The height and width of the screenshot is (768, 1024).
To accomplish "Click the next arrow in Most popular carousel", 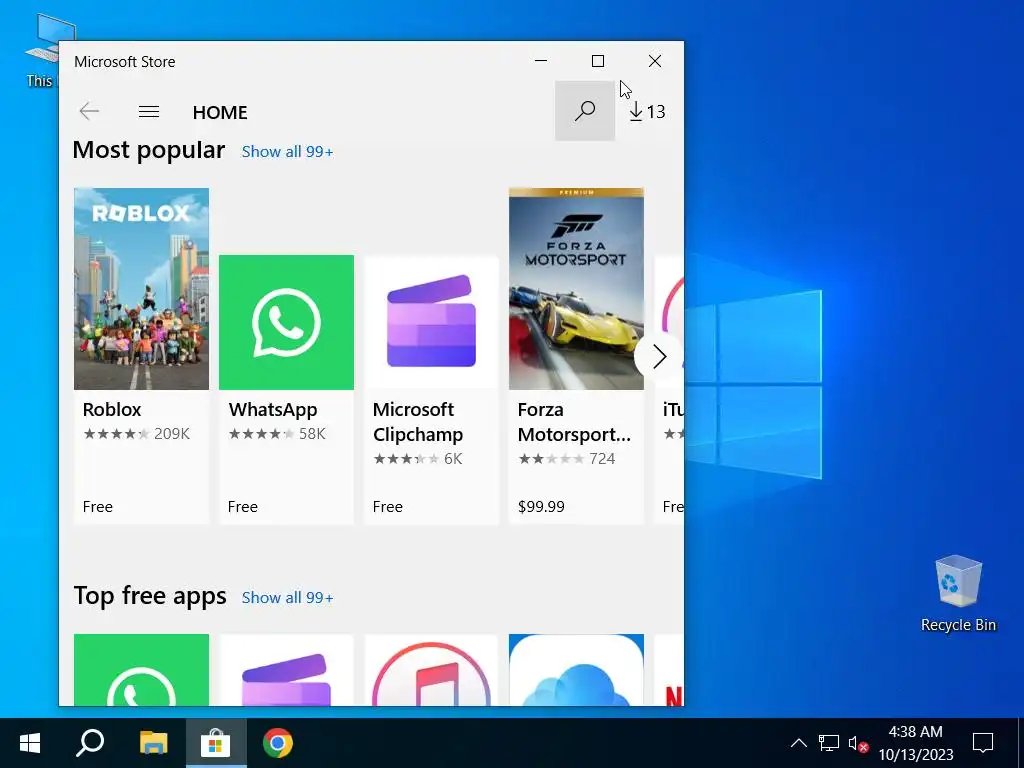I will tap(659, 357).
